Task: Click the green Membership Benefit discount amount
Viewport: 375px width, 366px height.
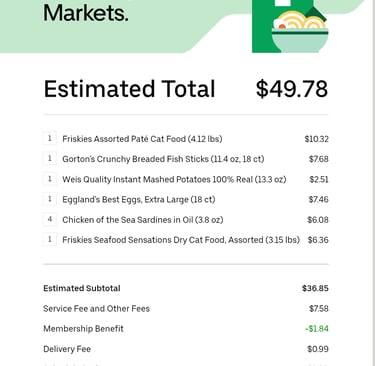Action: point(317,329)
